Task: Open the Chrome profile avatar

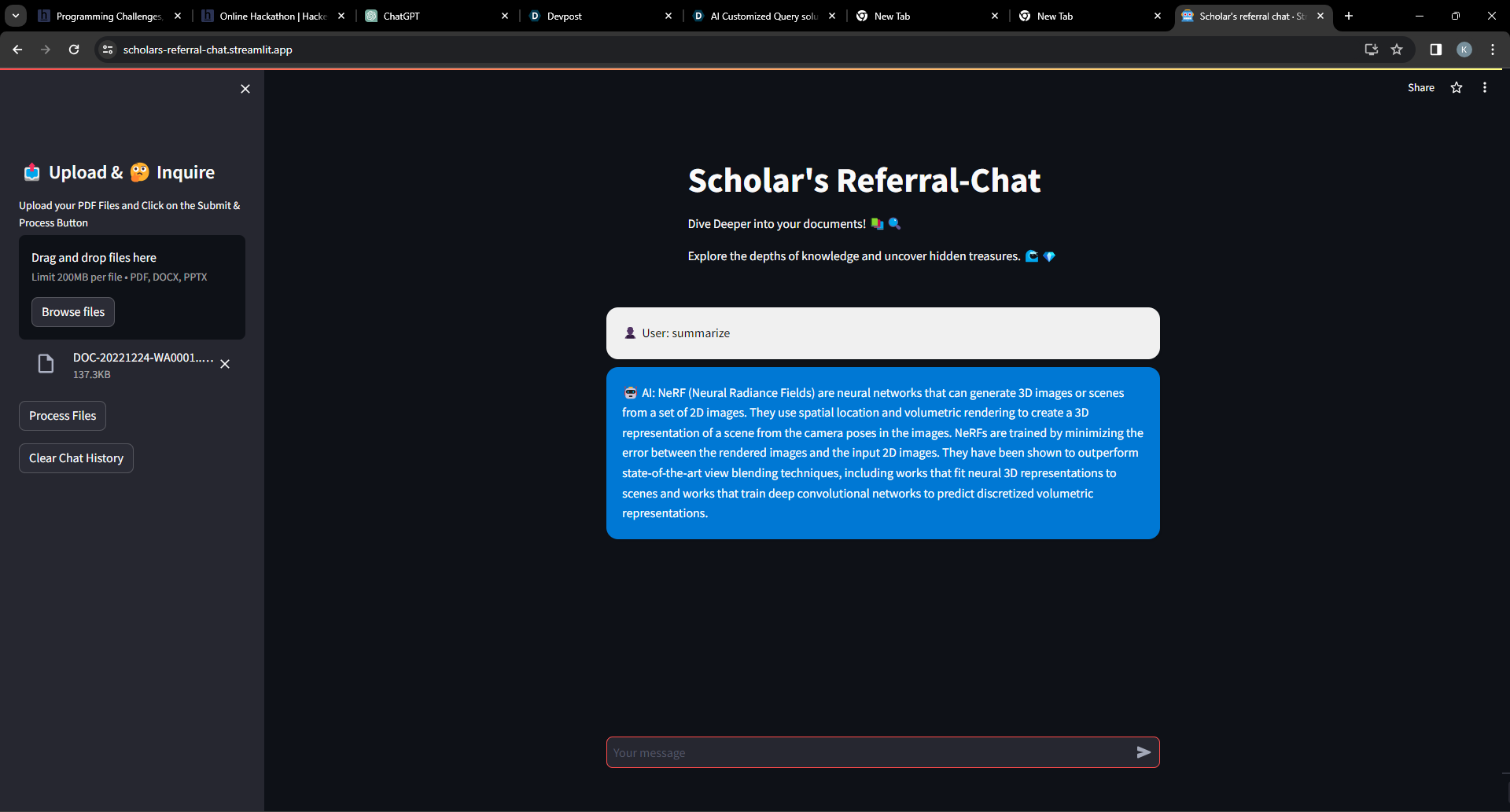Action: (x=1464, y=49)
